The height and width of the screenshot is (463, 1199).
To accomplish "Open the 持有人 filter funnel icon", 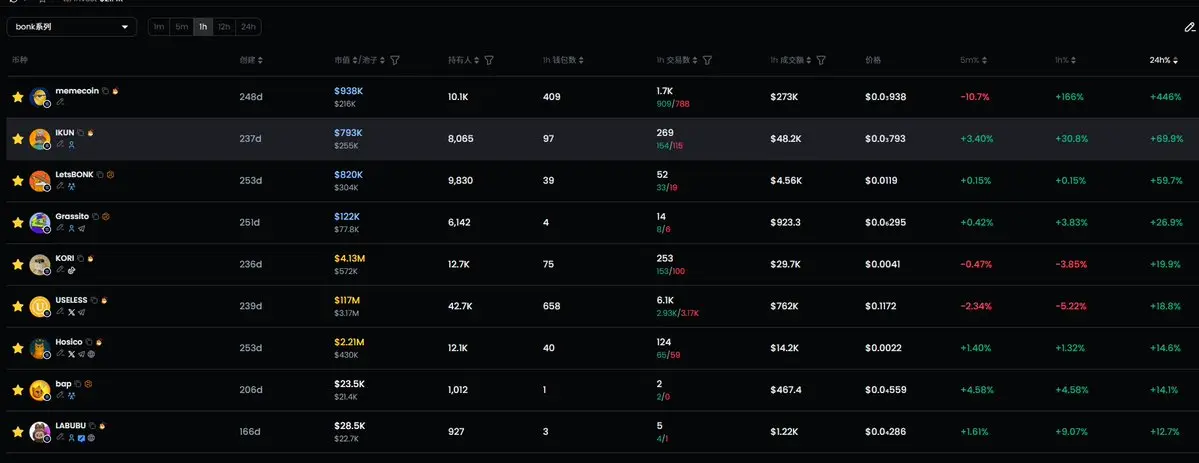I will coord(489,60).
